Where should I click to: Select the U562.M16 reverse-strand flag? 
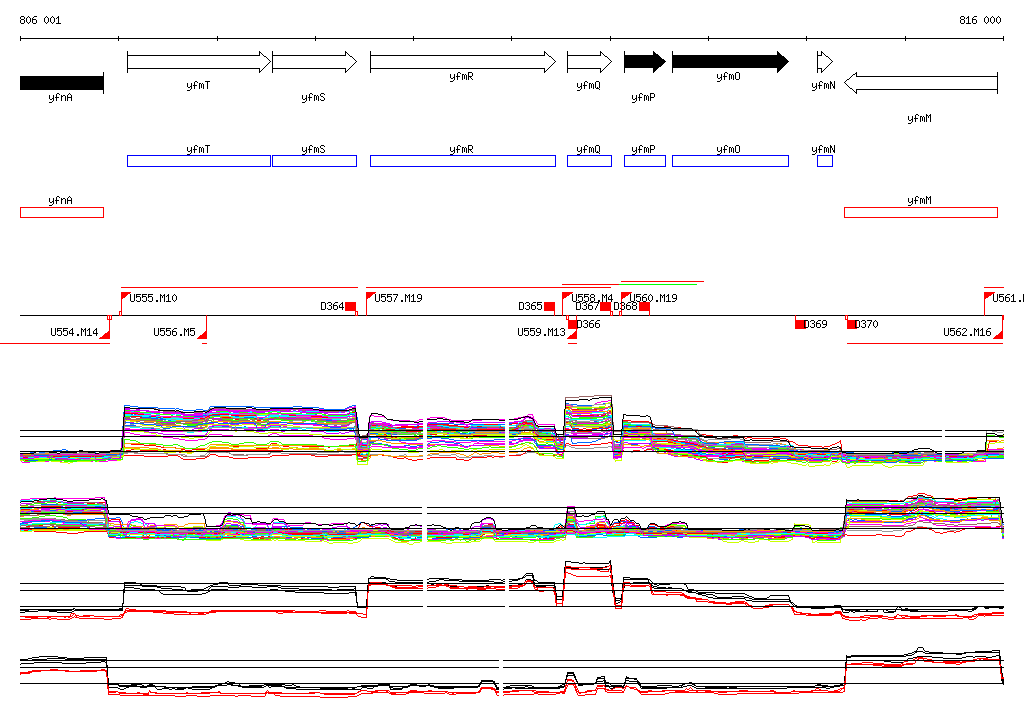tap(998, 334)
